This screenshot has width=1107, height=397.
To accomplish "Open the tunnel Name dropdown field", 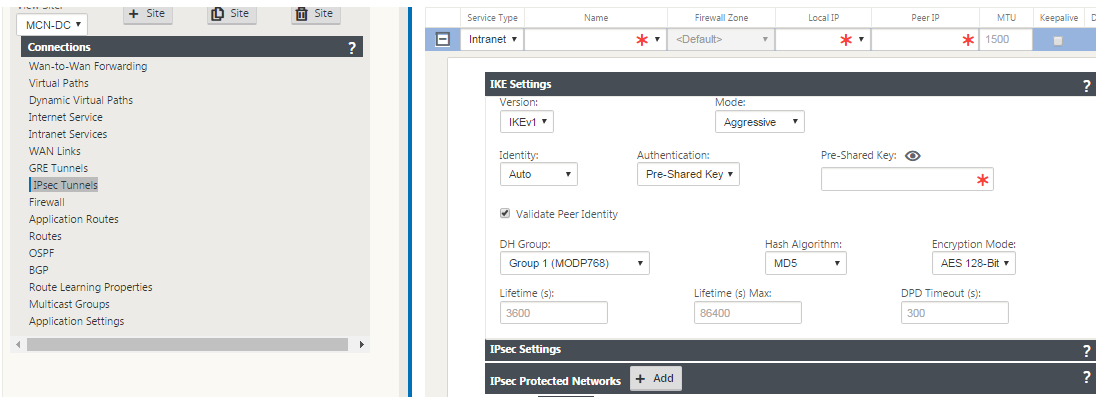I will pos(595,40).
